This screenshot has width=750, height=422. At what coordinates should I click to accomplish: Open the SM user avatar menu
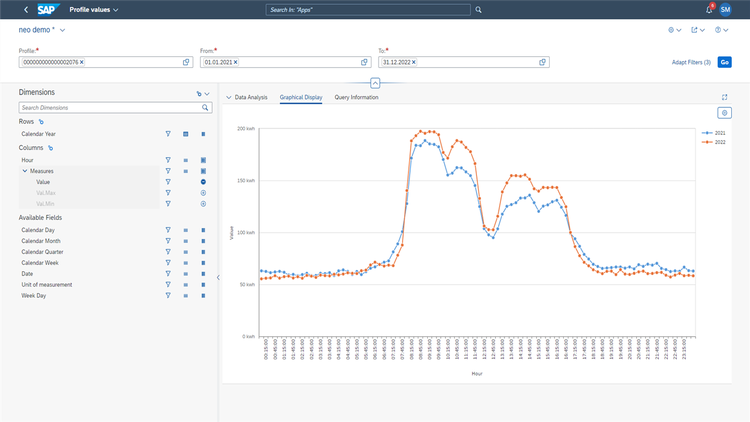(x=725, y=10)
